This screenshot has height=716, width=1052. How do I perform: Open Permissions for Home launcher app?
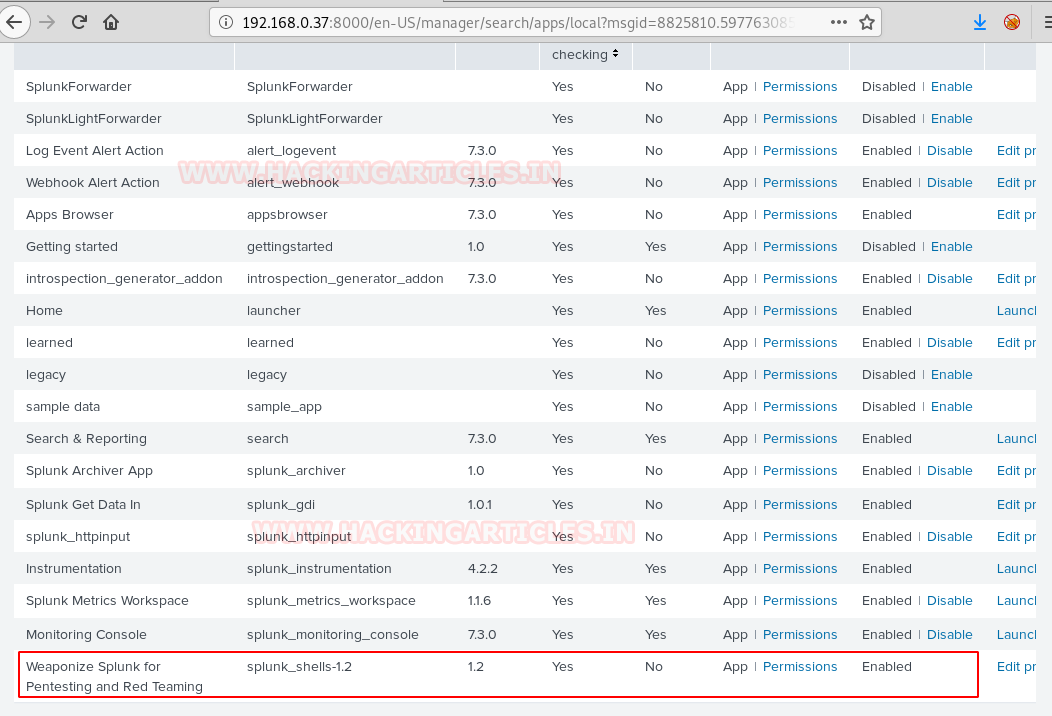click(x=800, y=311)
